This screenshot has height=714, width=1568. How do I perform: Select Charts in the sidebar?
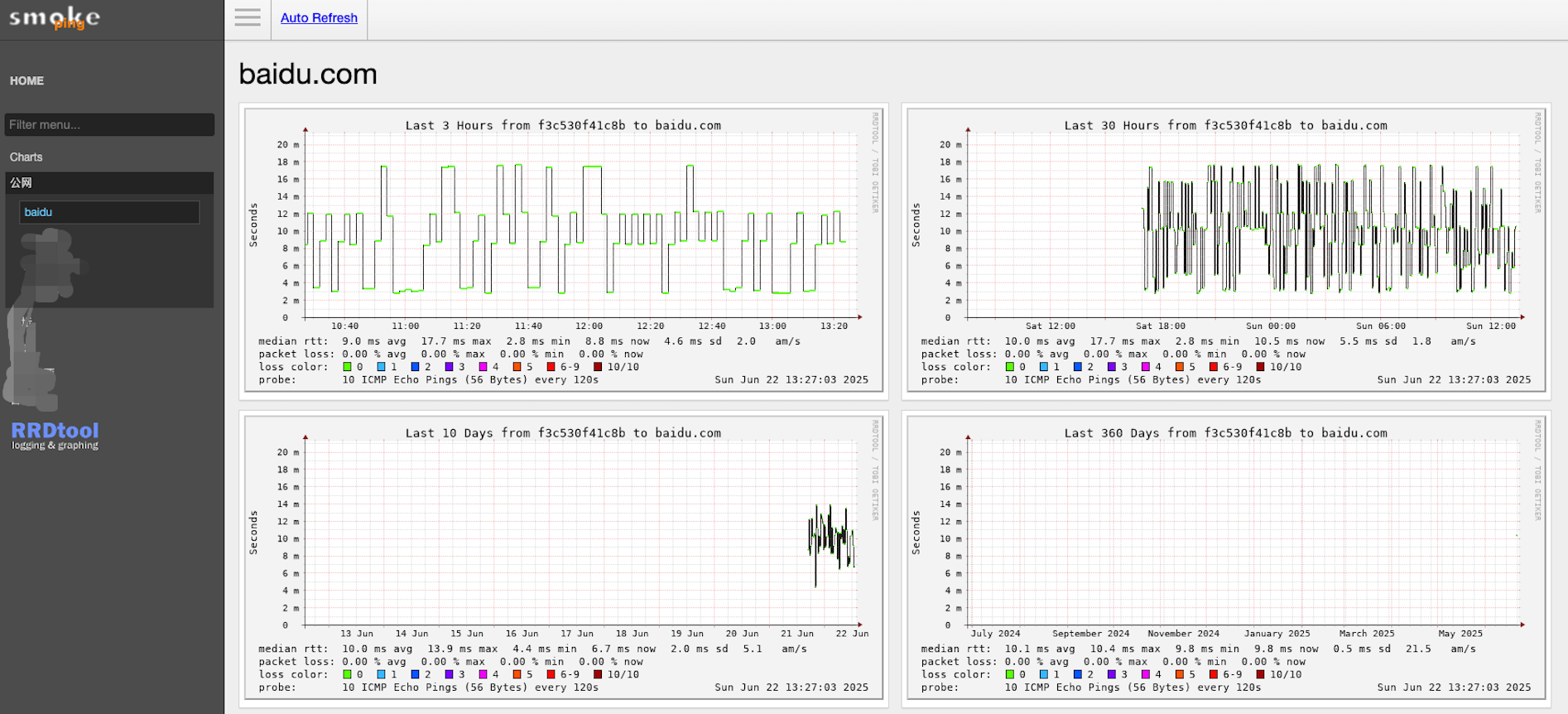26,157
